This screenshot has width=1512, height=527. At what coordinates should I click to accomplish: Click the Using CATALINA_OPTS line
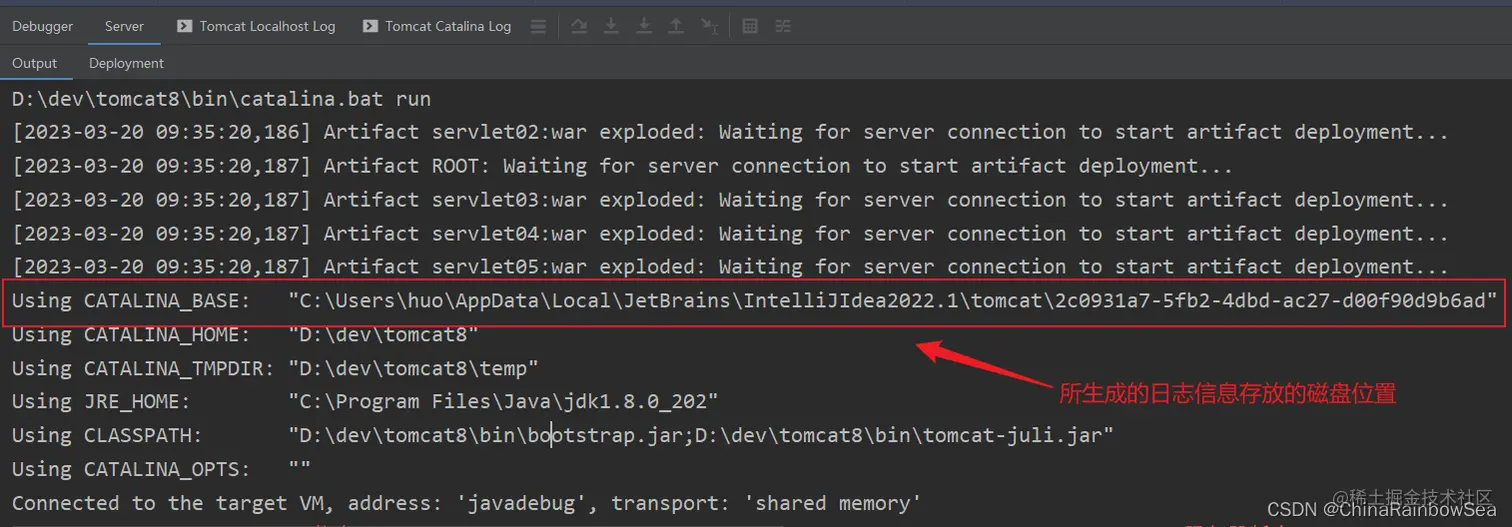pos(161,469)
